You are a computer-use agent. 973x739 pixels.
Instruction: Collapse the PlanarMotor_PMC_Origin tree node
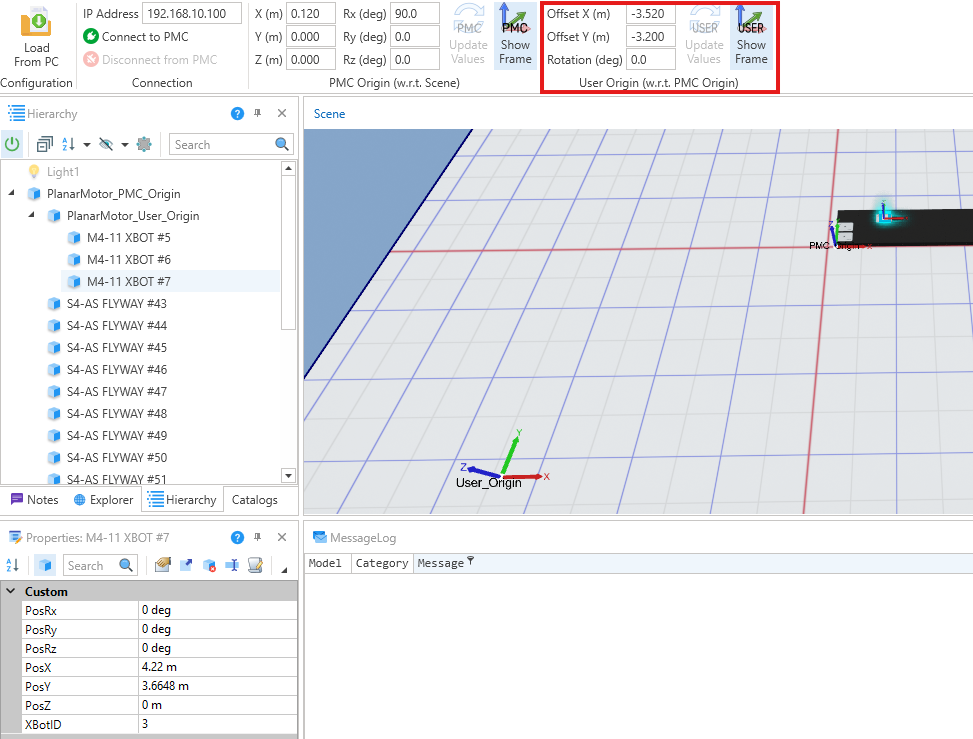[11, 193]
